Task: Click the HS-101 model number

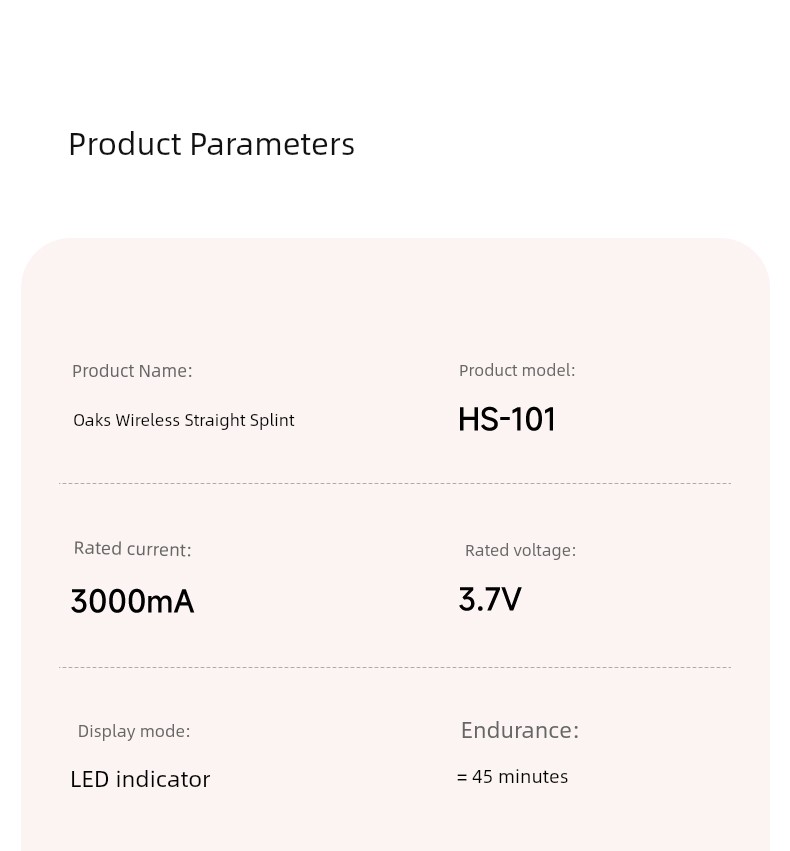Action: [507, 419]
